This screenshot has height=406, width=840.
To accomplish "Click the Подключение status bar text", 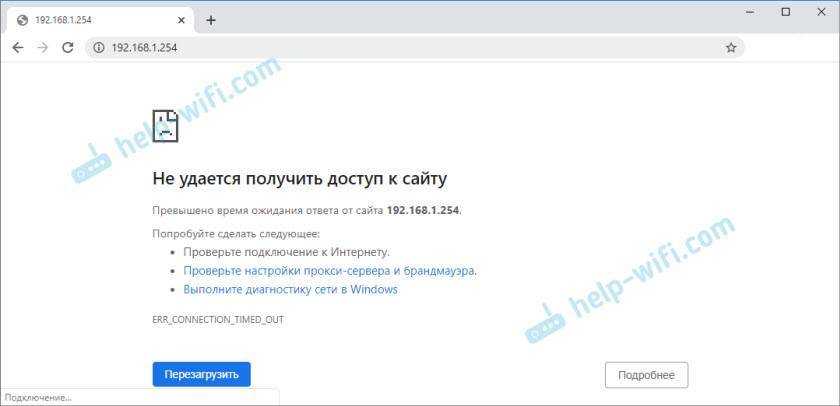I will (38, 398).
